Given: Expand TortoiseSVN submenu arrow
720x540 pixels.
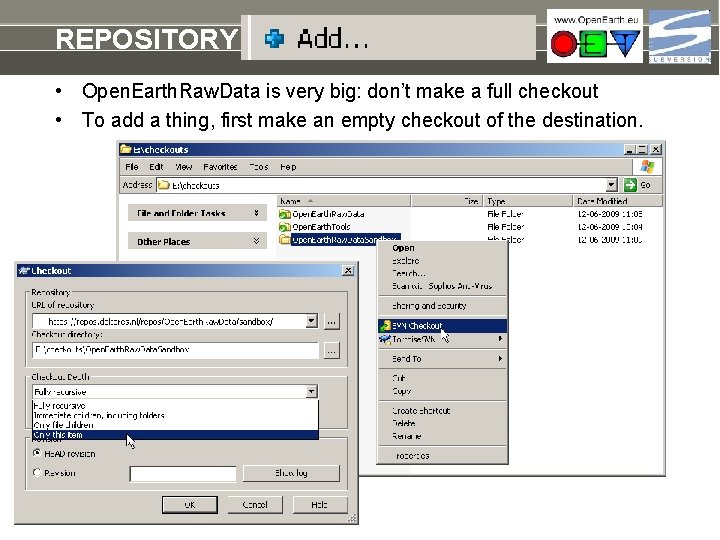Looking at the screenshot, I should (x=500, y=339).
